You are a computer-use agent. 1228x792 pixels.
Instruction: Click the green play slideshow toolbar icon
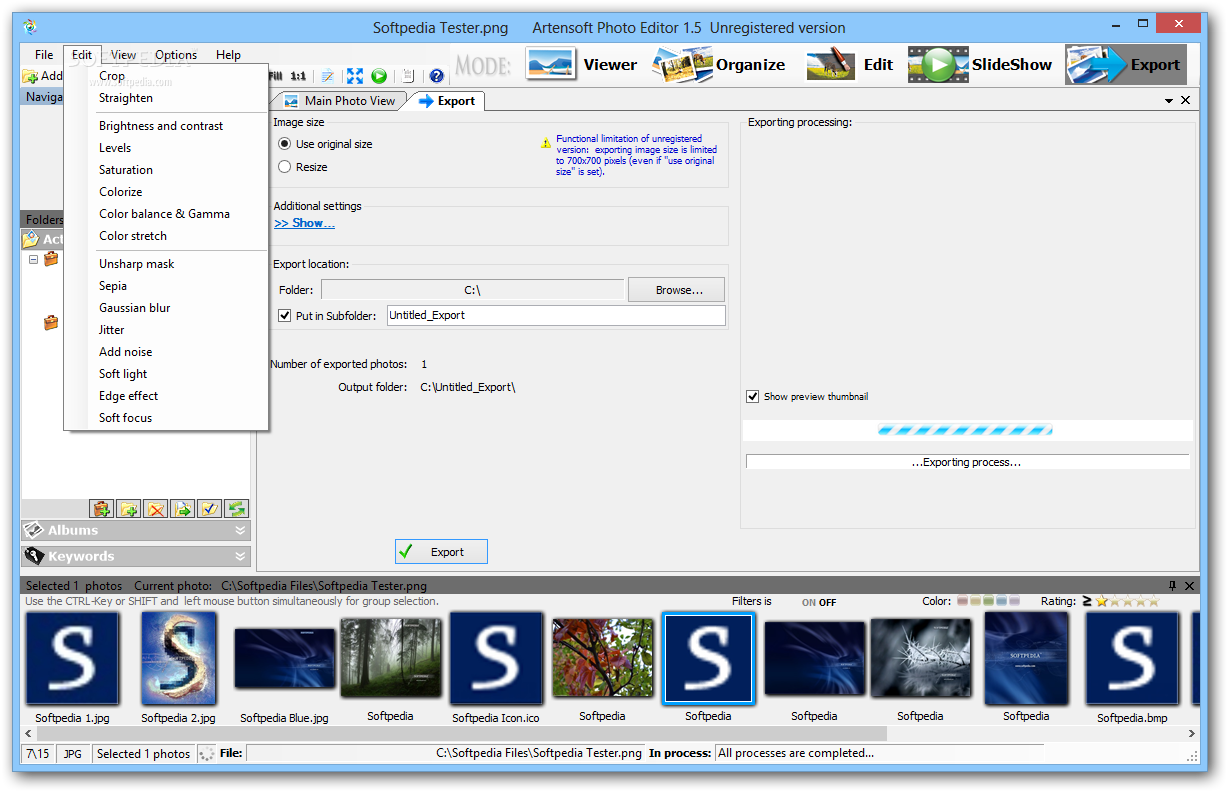(x=379, y=76)
